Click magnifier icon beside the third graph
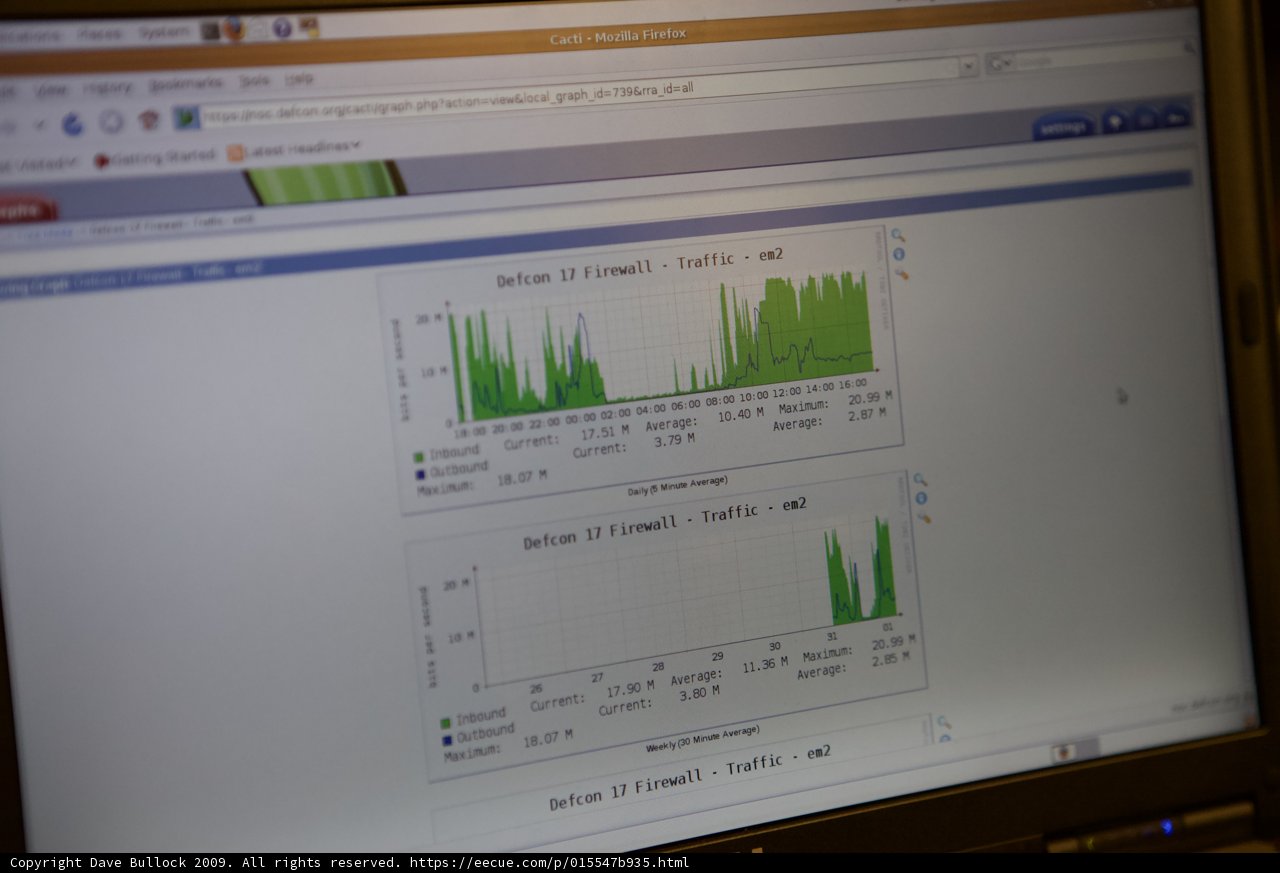 (x=943, y=722)
